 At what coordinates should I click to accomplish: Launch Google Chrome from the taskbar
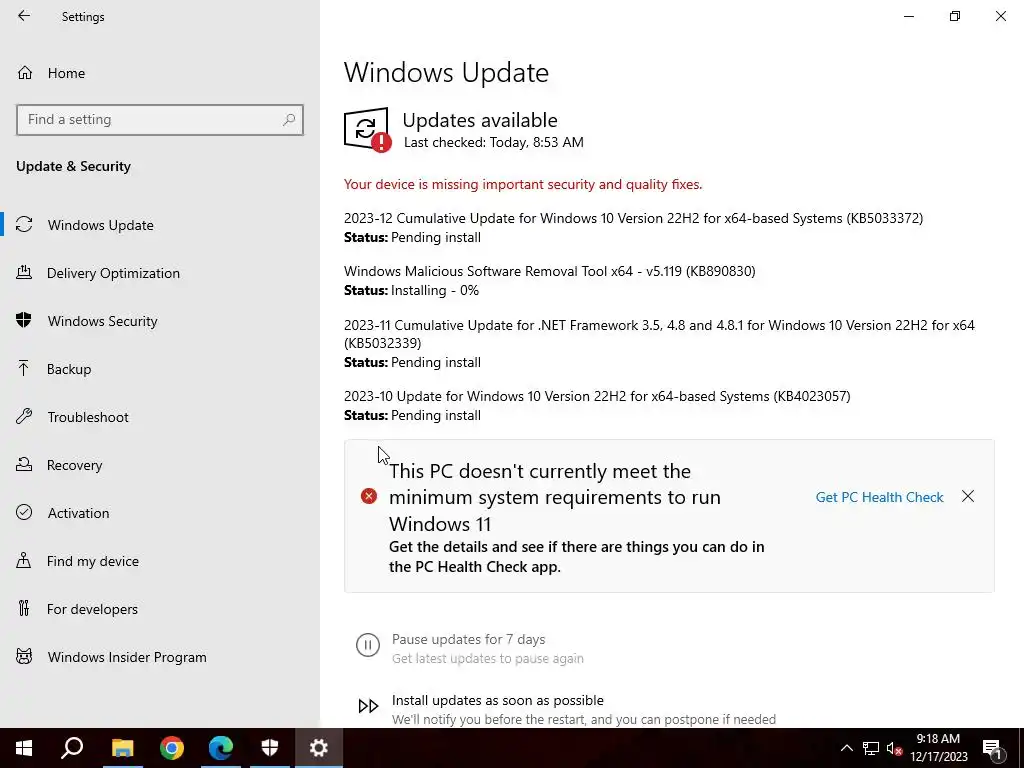(x=172, y=748)
